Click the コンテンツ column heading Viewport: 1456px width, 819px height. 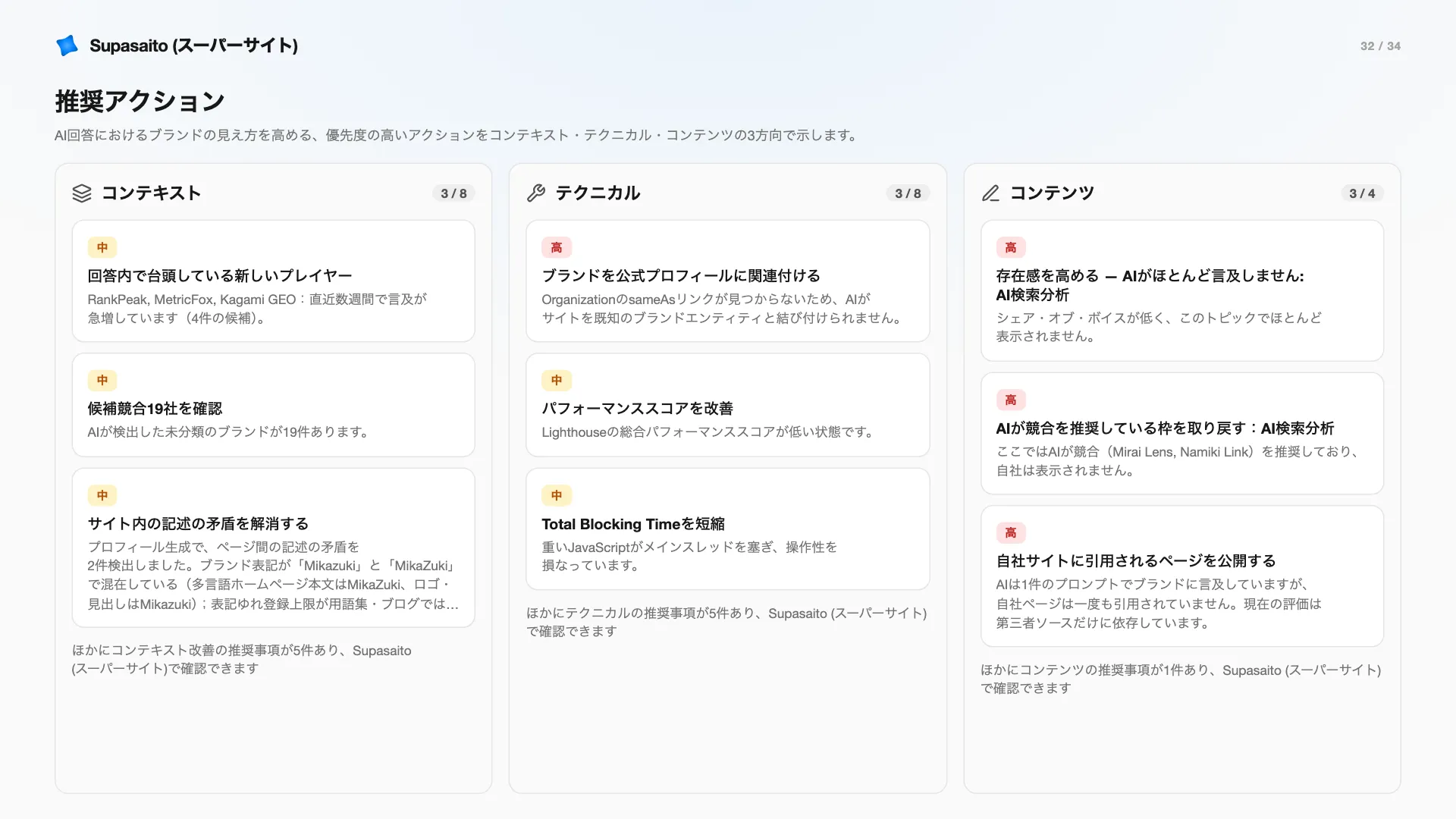tap(1052, 193)
